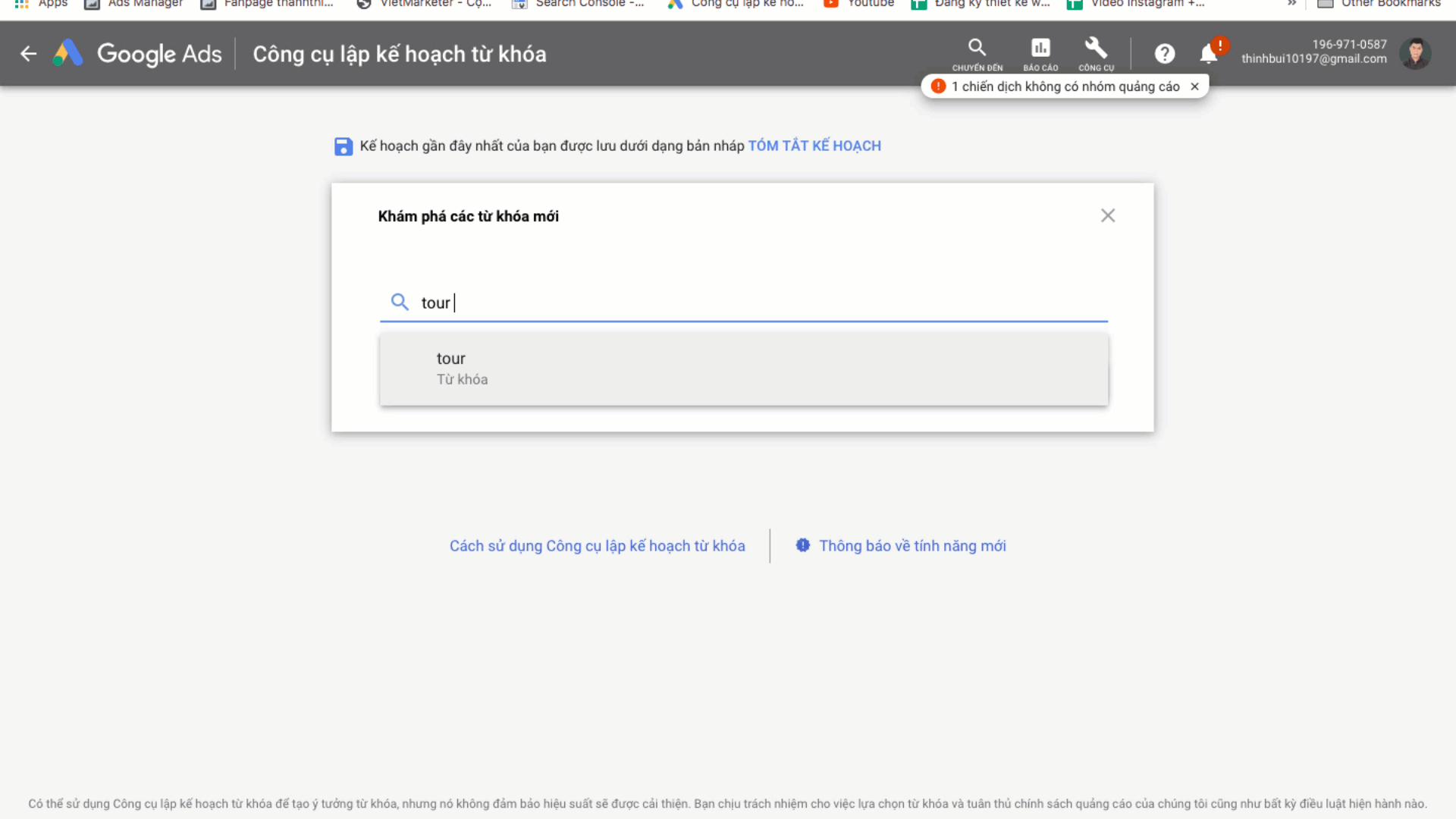This screenshot has width=1456, height=819.
Task: Click the saved plan draft icon
Action: coord(344,146)
